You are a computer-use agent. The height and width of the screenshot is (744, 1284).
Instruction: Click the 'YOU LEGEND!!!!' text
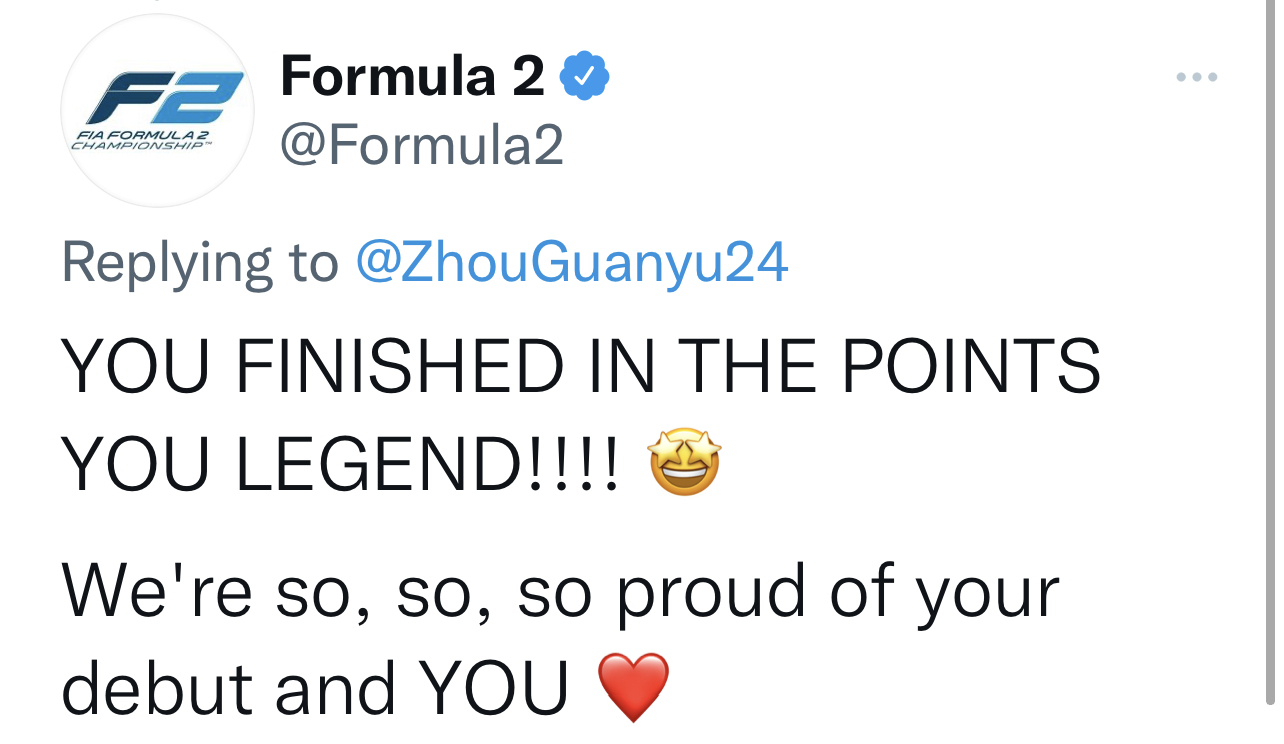click(340, 465)
